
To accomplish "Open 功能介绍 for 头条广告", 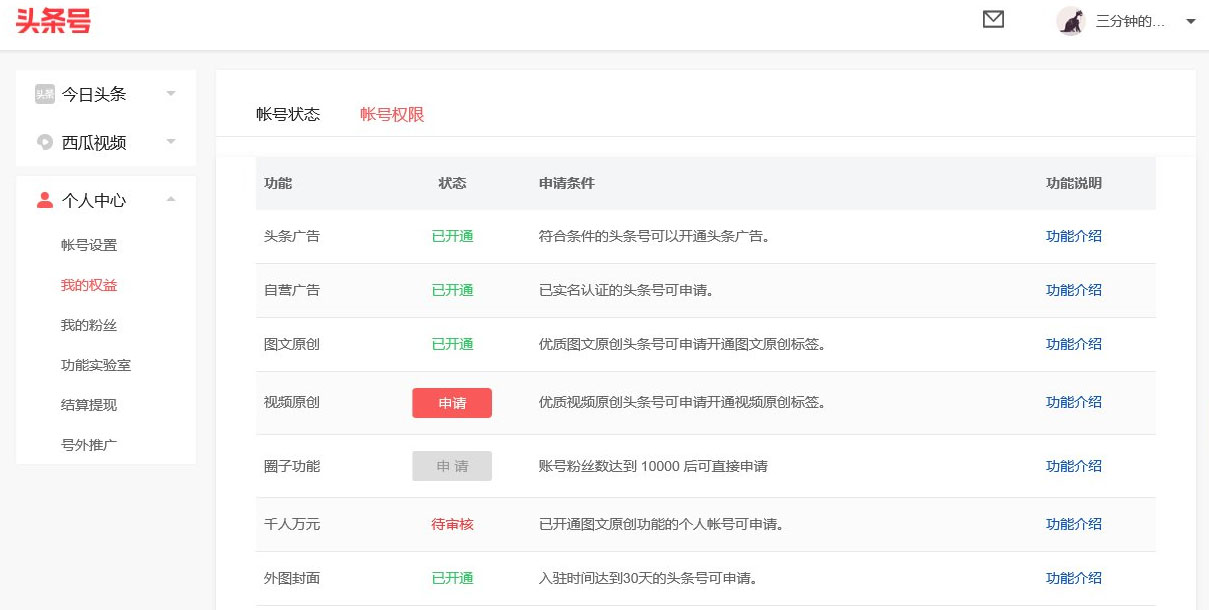I will pyautogui.click(x=1073, y=236).
